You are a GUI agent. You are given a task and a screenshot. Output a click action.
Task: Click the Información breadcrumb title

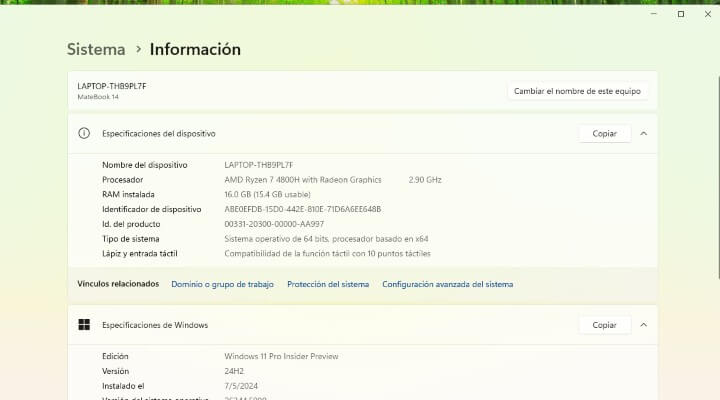click(x=195, y=49)
